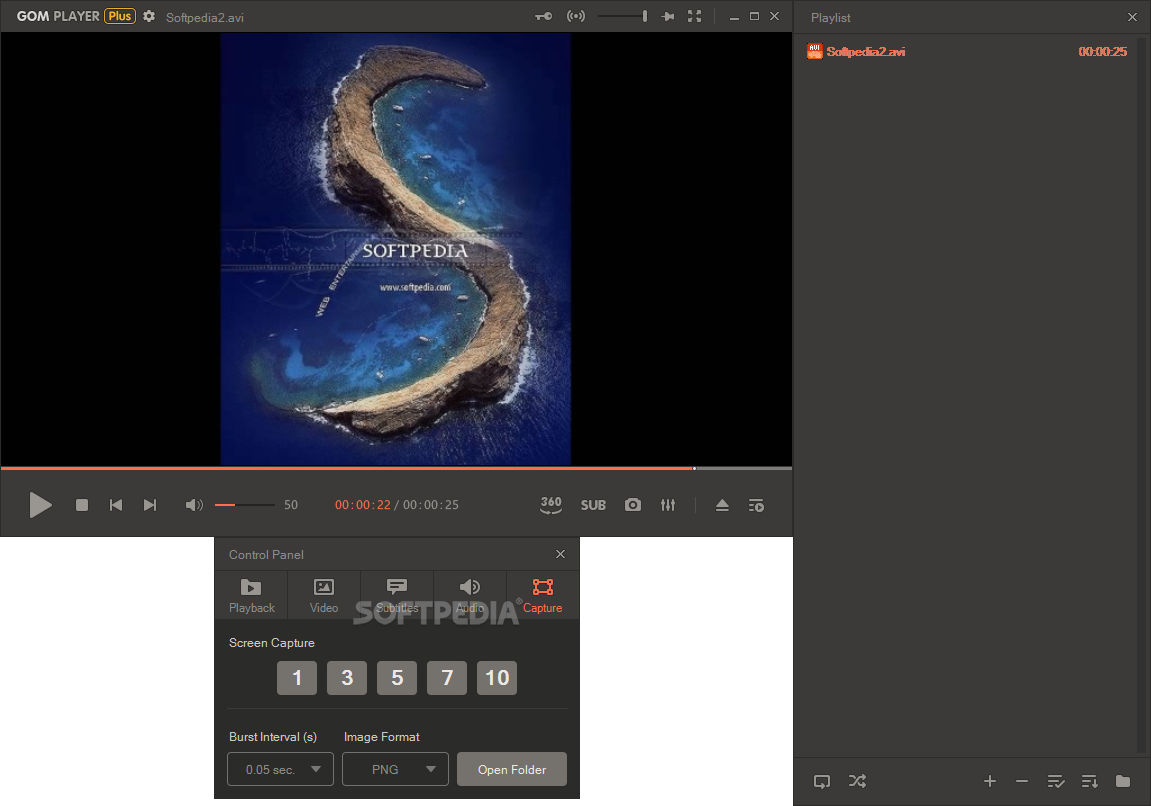Open the playlist folder icon
The width and height of the screenshot is (1151, 806).
[x=1123, y=781]
